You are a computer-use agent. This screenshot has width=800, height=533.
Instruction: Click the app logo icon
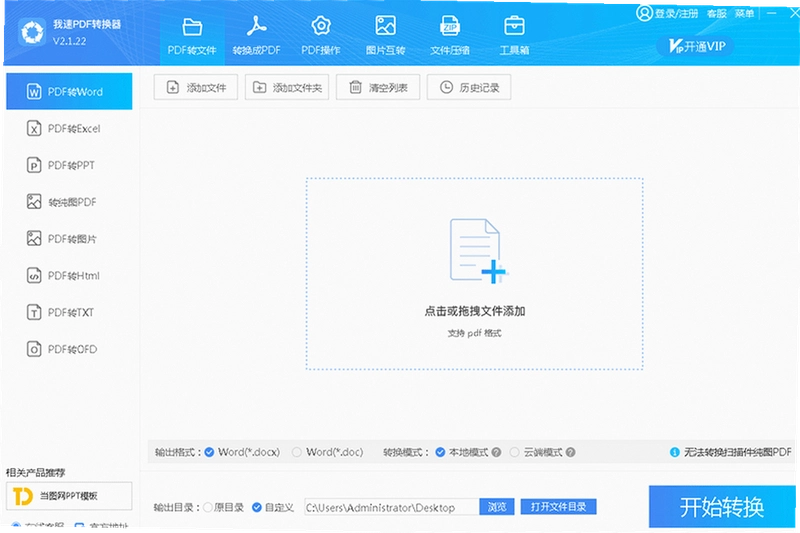tap(32, 33)
